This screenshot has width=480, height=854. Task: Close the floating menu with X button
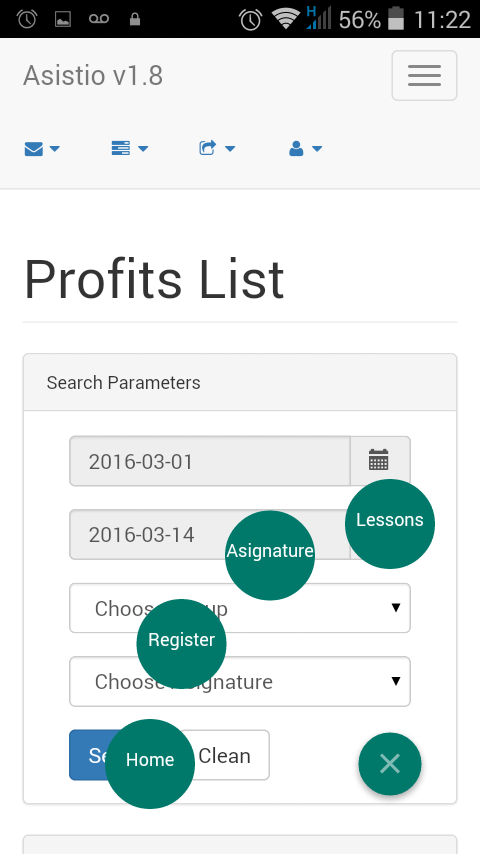390,764
